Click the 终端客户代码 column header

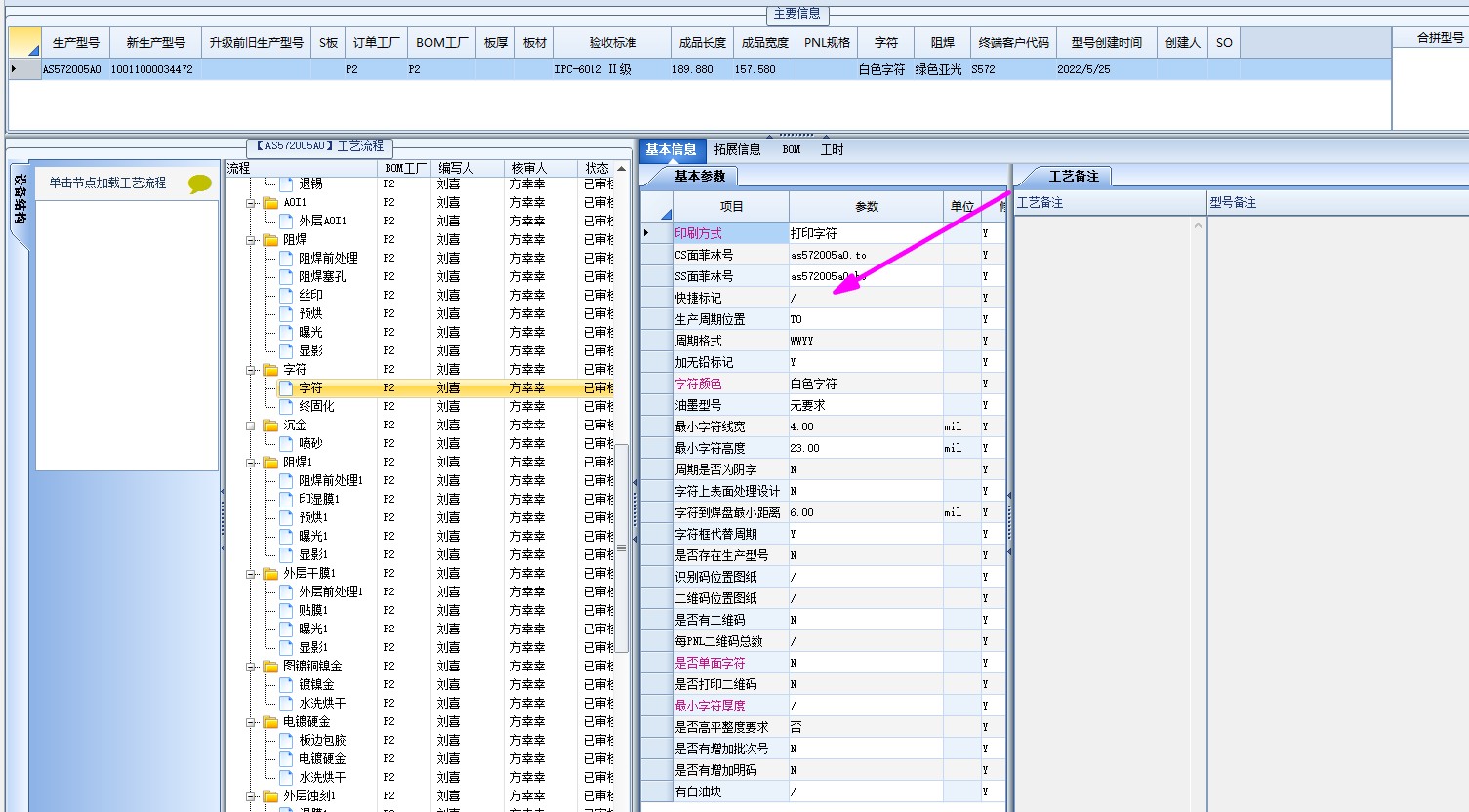click(x=1013, y=43)
